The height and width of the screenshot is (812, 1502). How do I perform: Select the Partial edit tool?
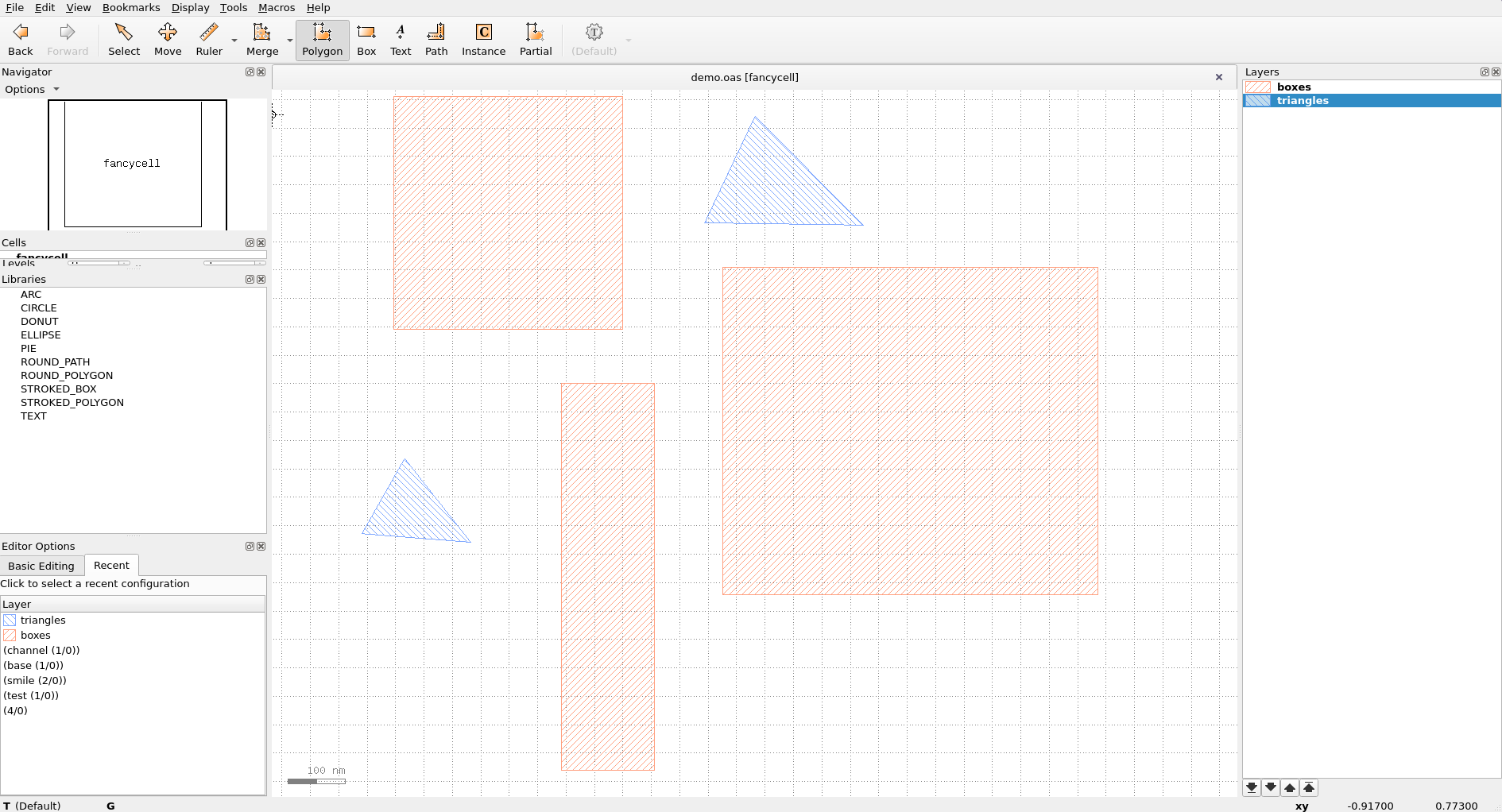pyautogui.click(x=535, y=38)
